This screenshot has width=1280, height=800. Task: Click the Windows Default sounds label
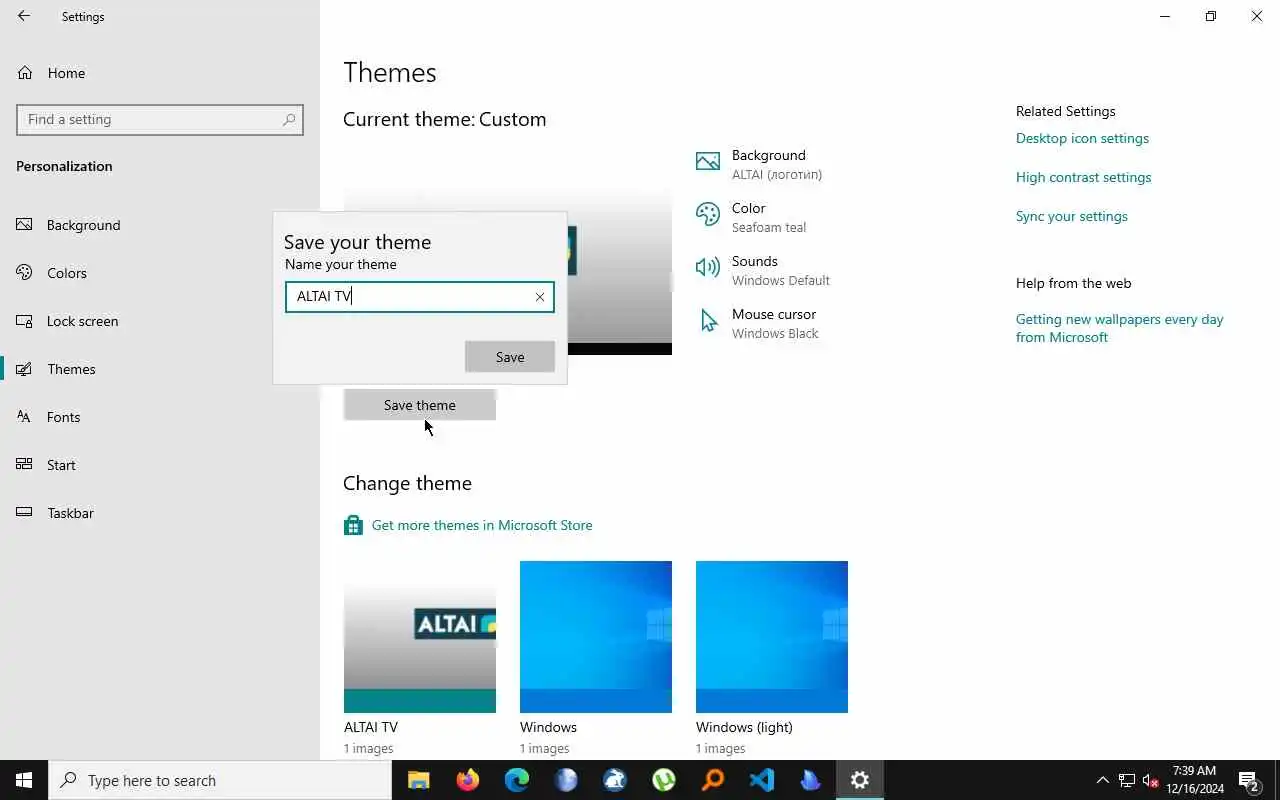tap(781, 280)
